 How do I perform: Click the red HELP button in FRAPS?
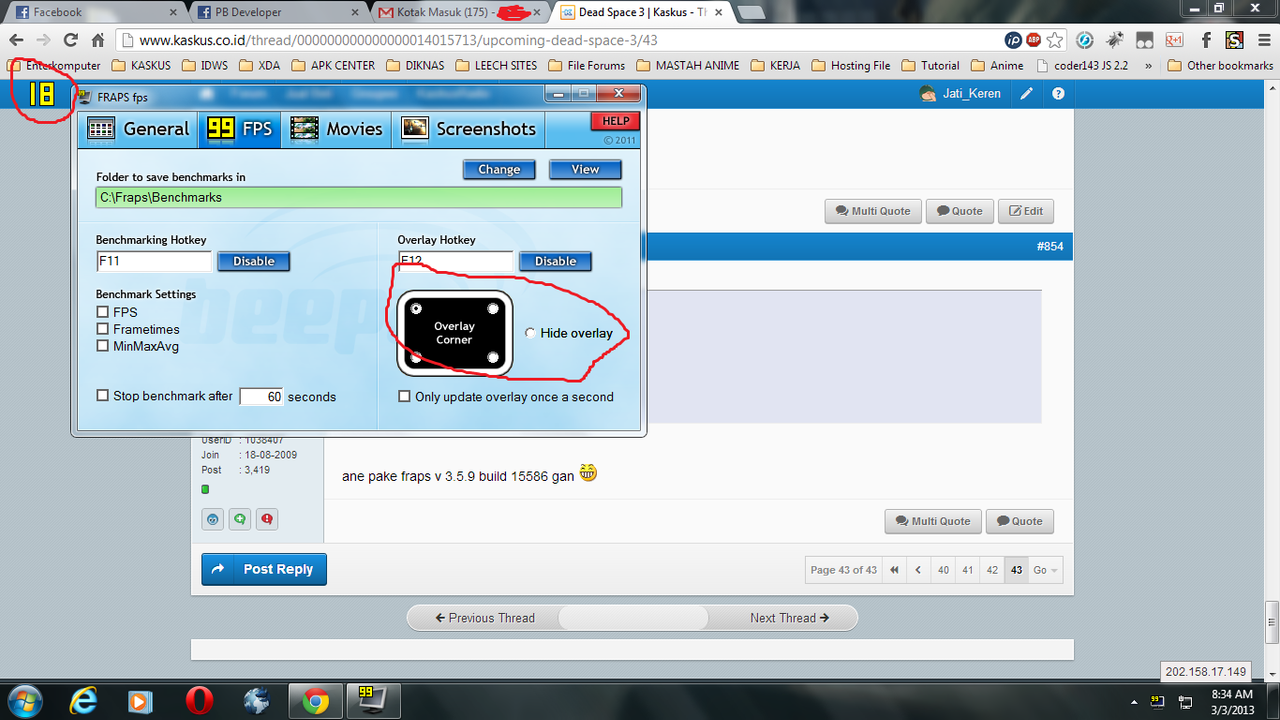coord(615,121)
